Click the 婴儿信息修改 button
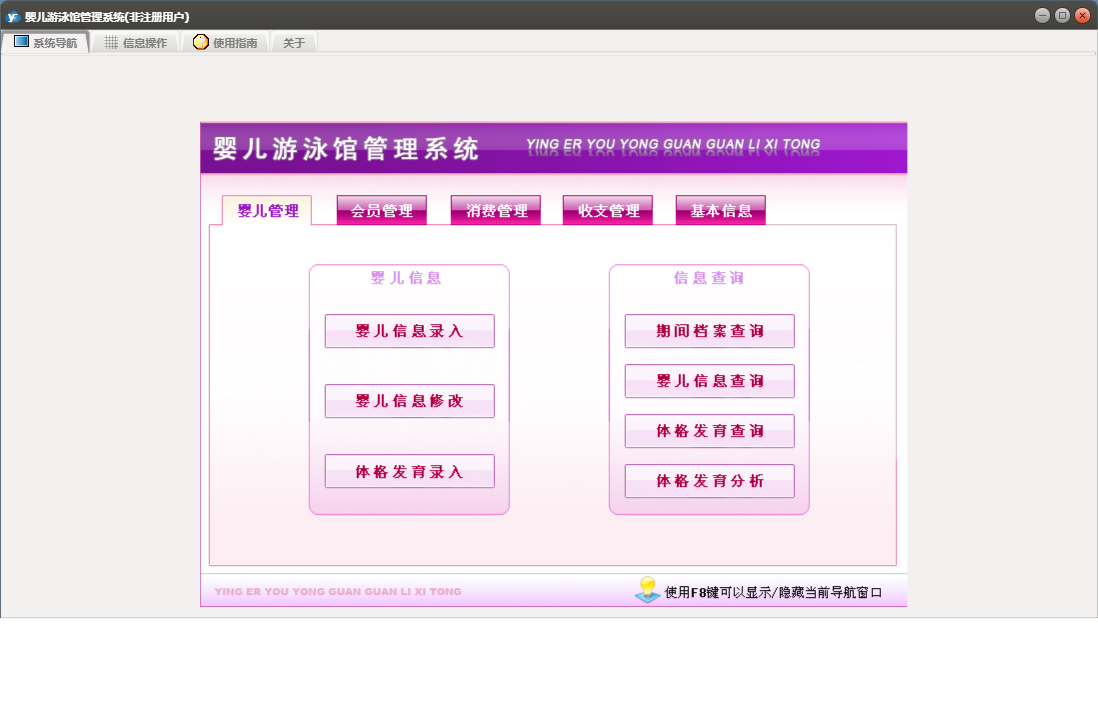The image size is (1098, 713). tap(410, 401)
